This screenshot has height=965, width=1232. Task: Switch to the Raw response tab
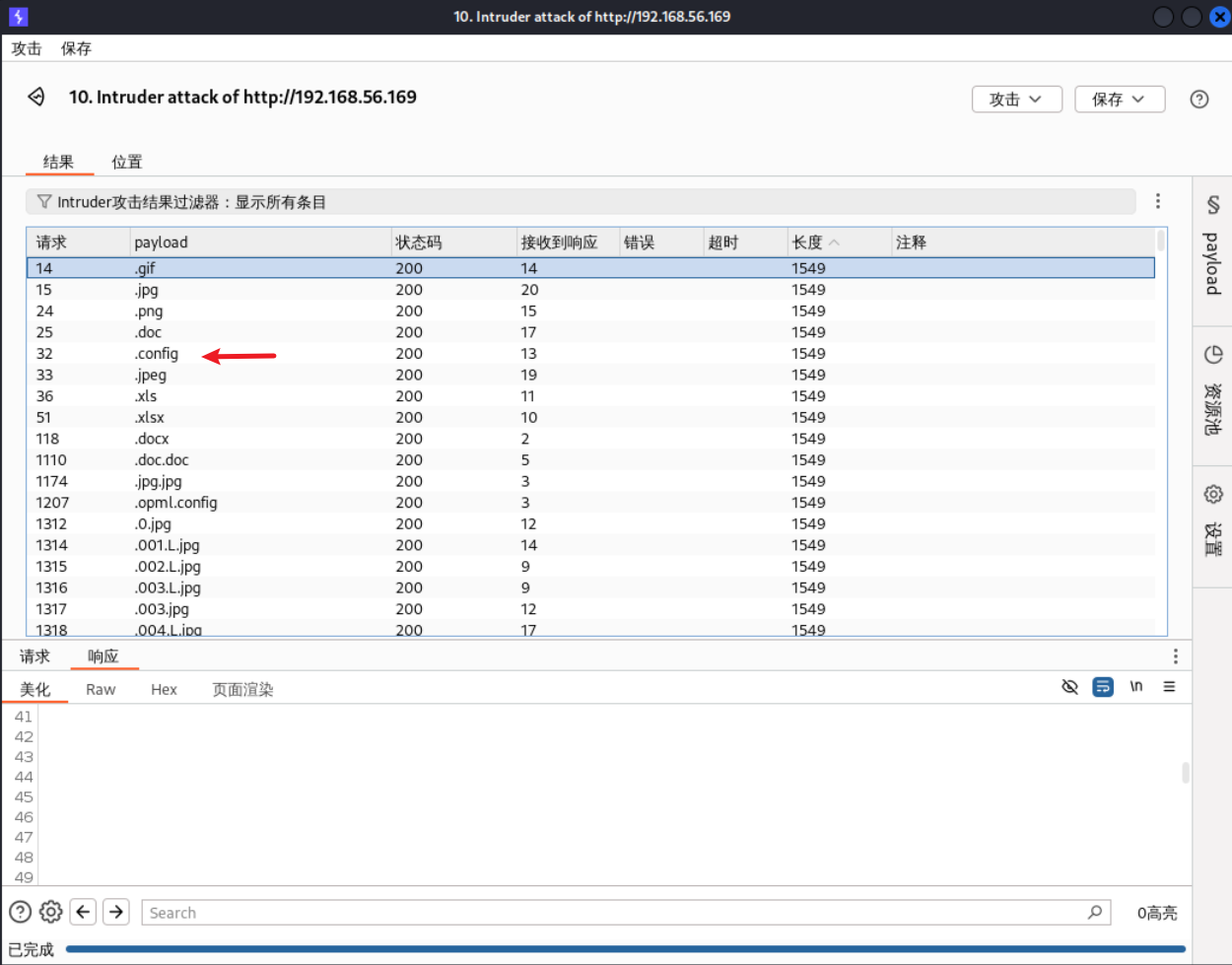[101, 689]
